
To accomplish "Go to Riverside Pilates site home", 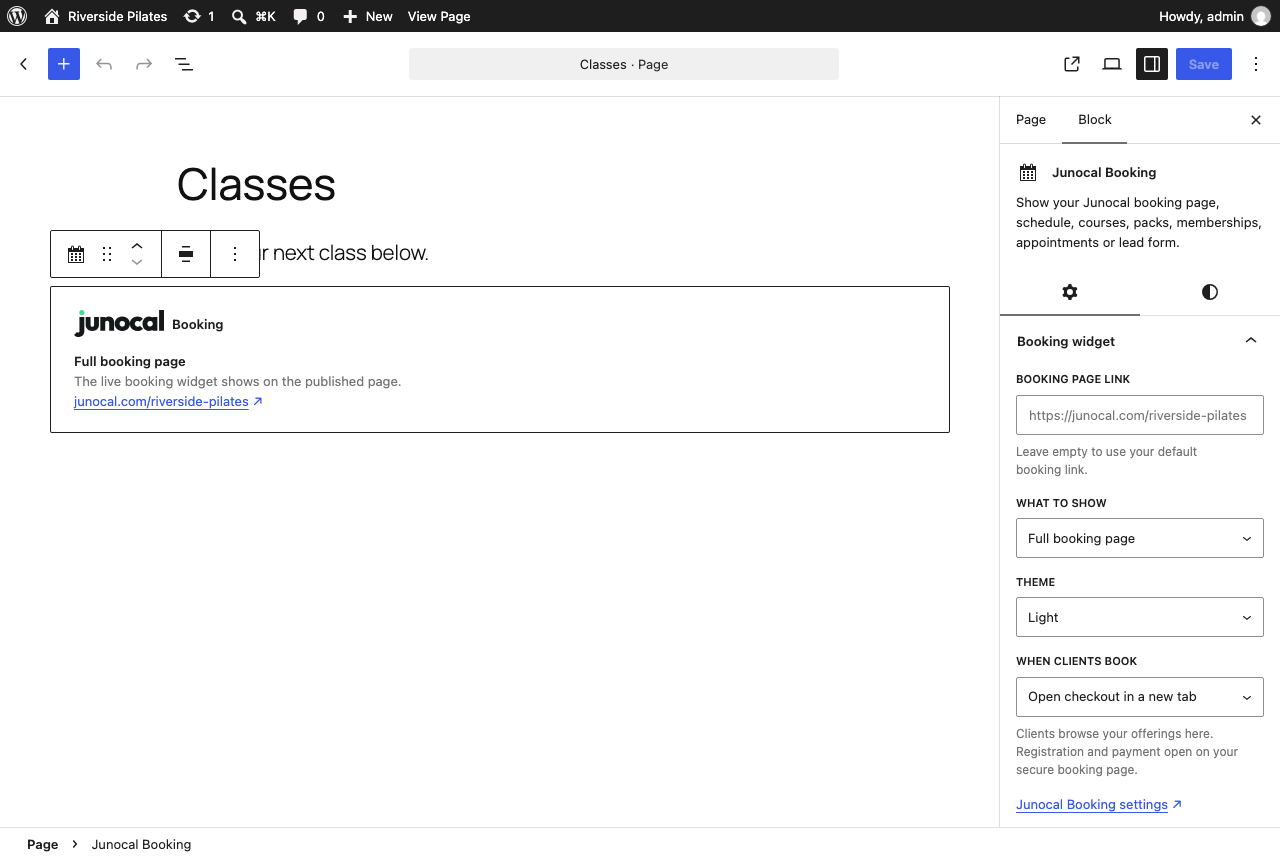I will (105, 16).
